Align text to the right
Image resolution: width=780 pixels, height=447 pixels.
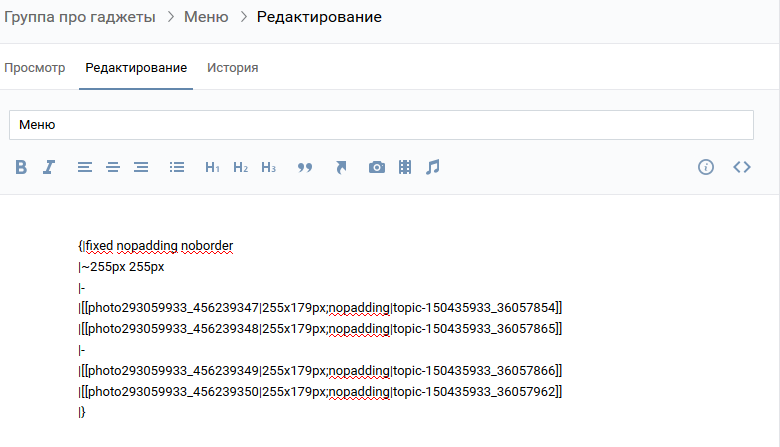click(141, 167)
